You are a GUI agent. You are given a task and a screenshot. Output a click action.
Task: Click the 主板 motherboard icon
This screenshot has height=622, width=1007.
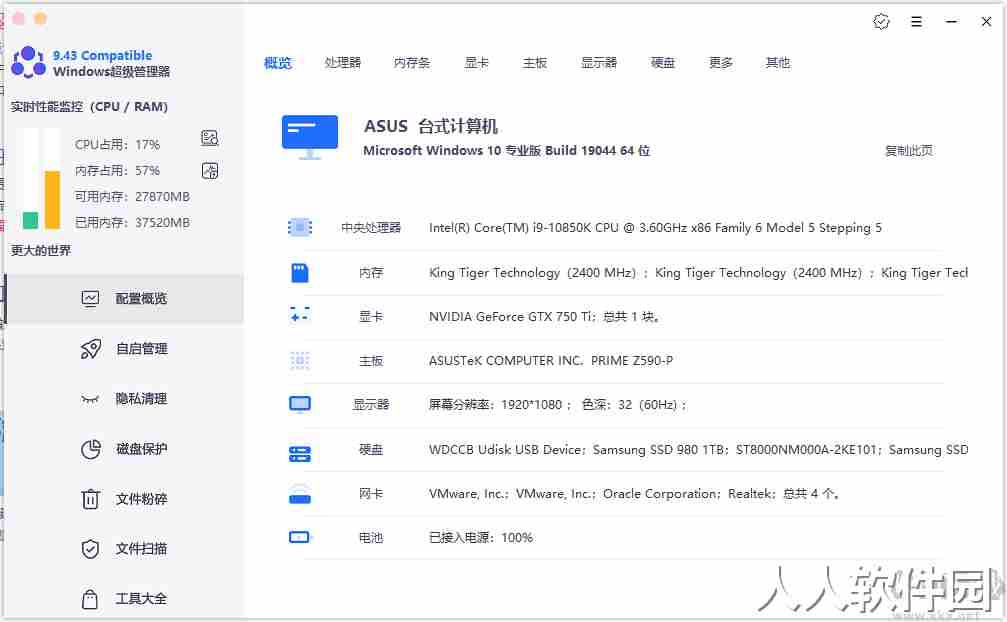pos(300,361)
